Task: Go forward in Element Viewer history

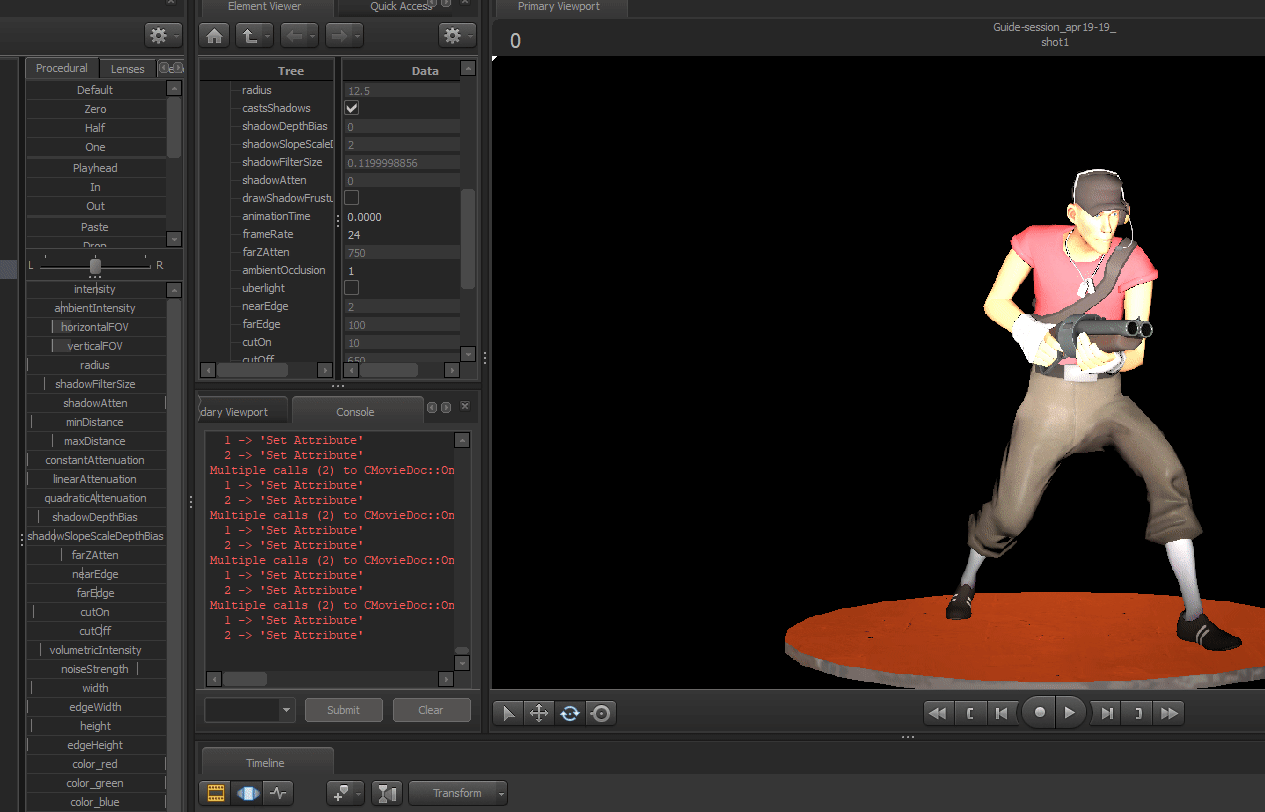Action: [x=338, y=36]
